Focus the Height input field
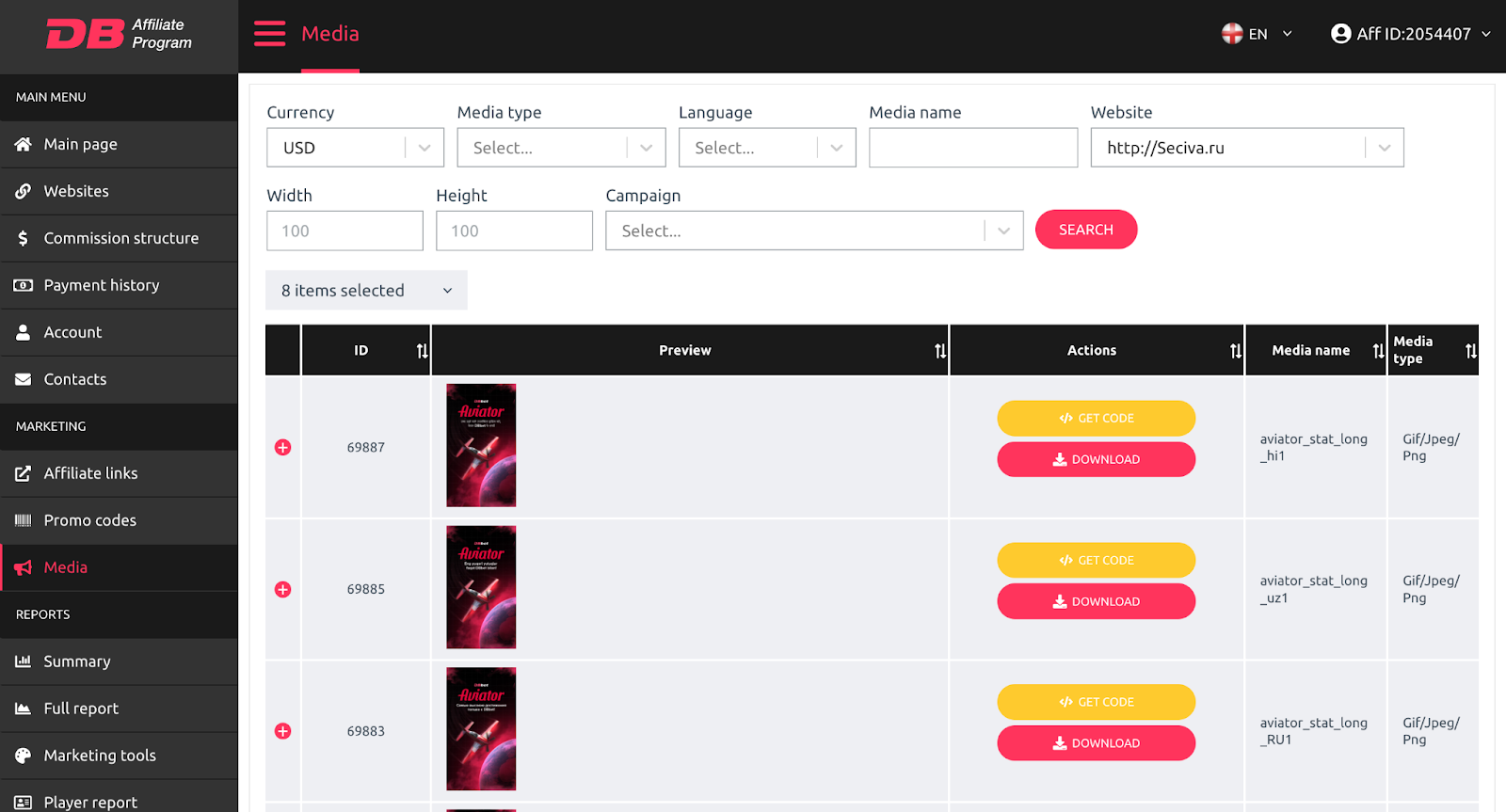The image size is (1506, 812). 514,231
